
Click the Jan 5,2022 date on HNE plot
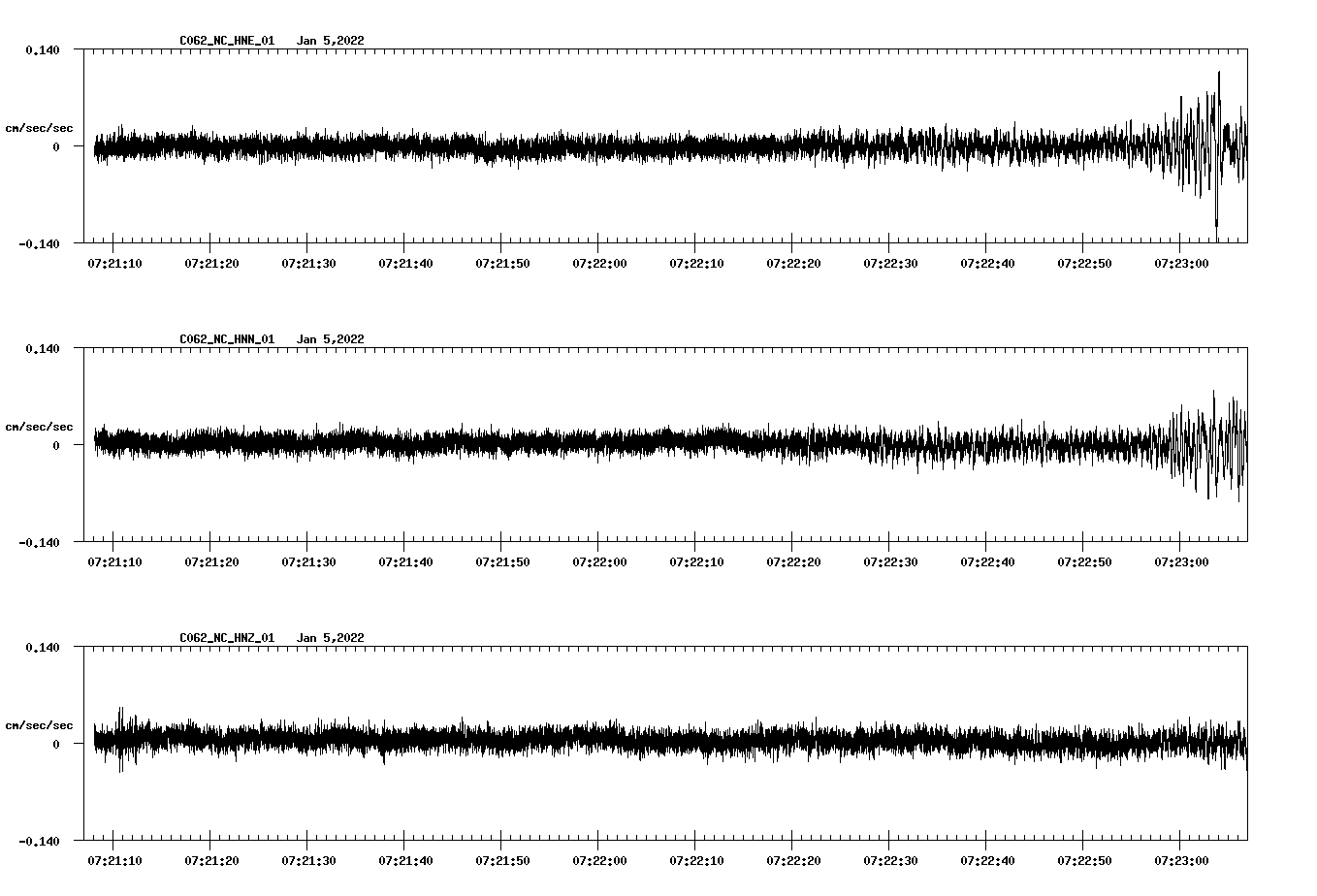[331, 41]
